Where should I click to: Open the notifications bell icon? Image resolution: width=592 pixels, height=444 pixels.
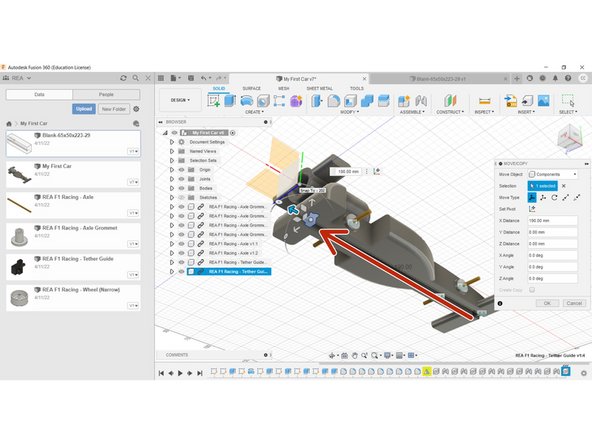[555, 78]
